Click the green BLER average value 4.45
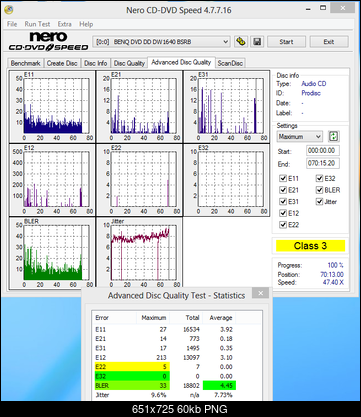 click(219, 385)
